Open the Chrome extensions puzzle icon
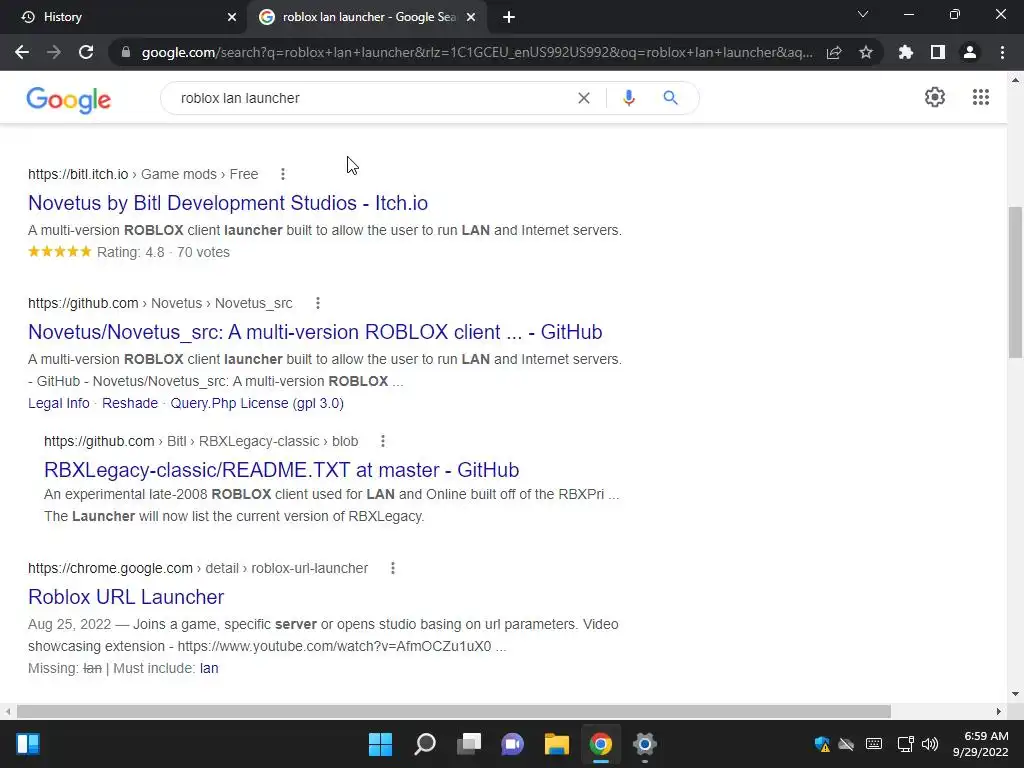This screenshot has width=1024, height=768. coord(906,52)
